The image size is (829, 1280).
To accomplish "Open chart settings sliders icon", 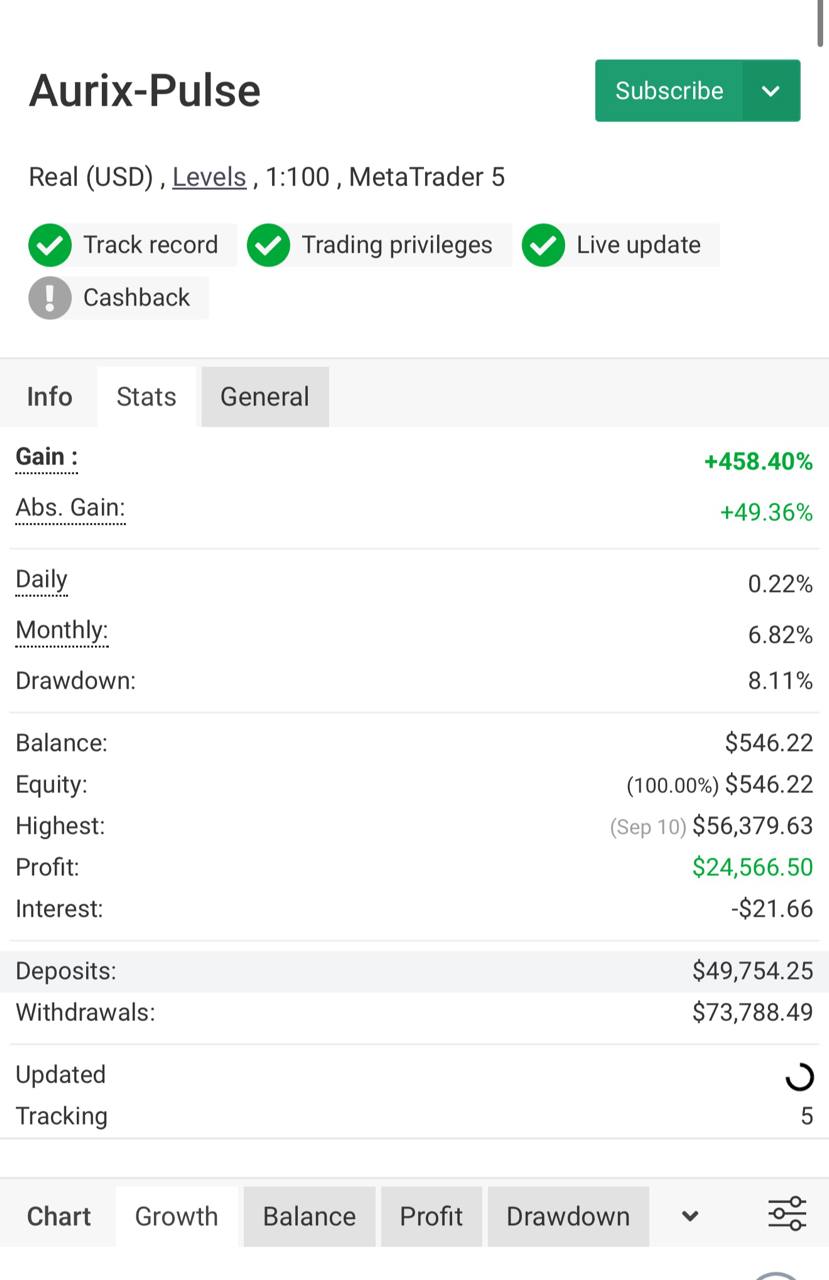I will [x=787, y=1214].
